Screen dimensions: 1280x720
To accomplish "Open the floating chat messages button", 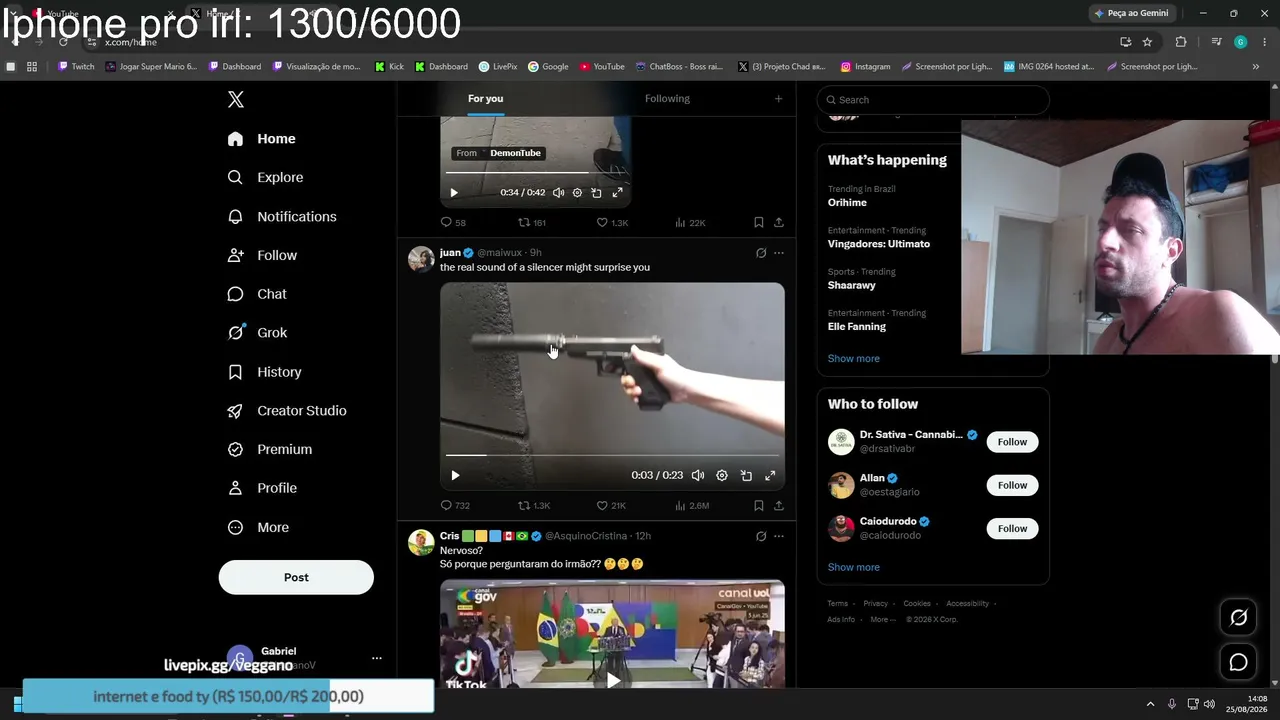I will tap(1238, 662).
